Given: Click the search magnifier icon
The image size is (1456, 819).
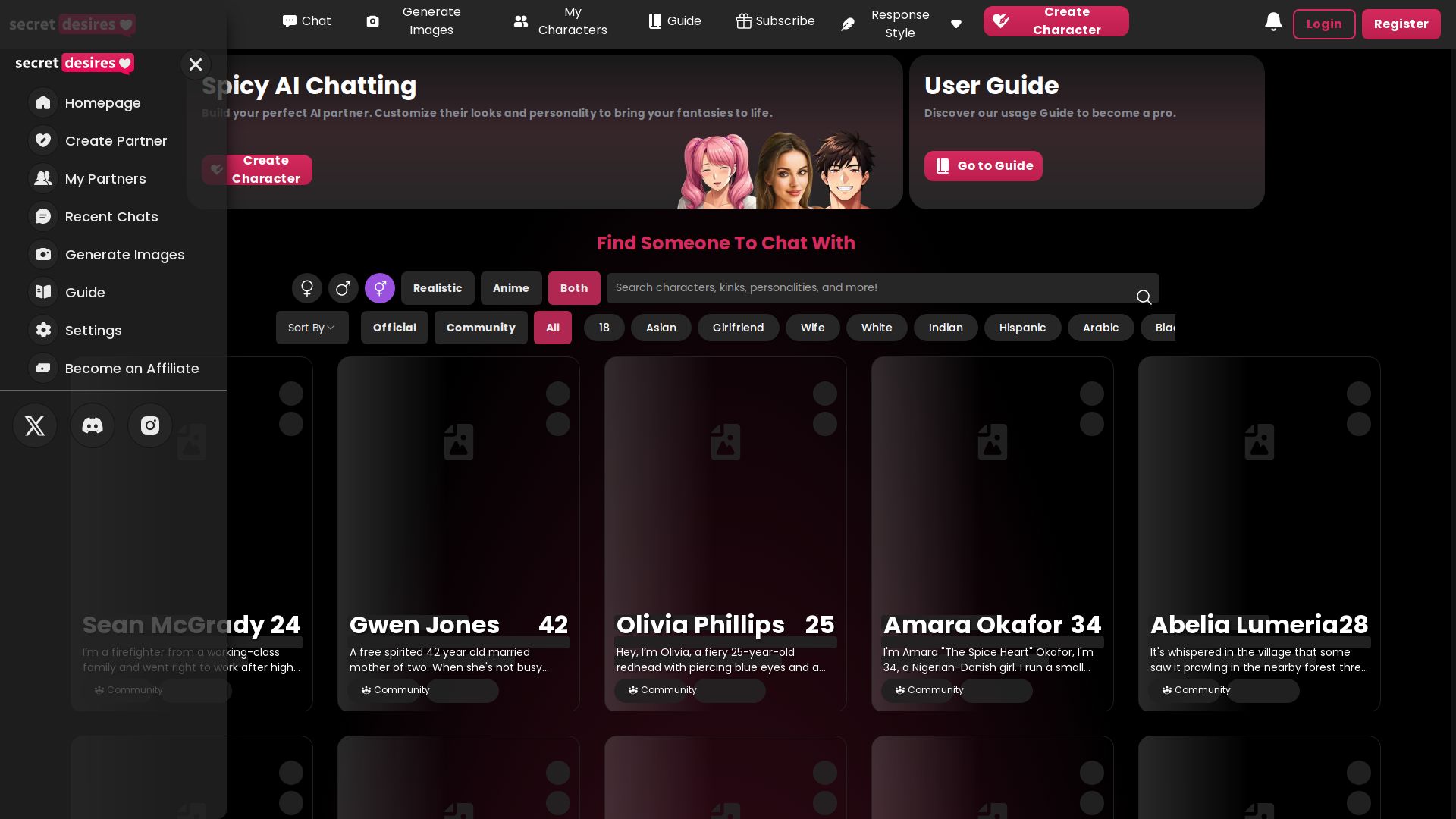Looking at the screenshot, I should (1144, 297).
